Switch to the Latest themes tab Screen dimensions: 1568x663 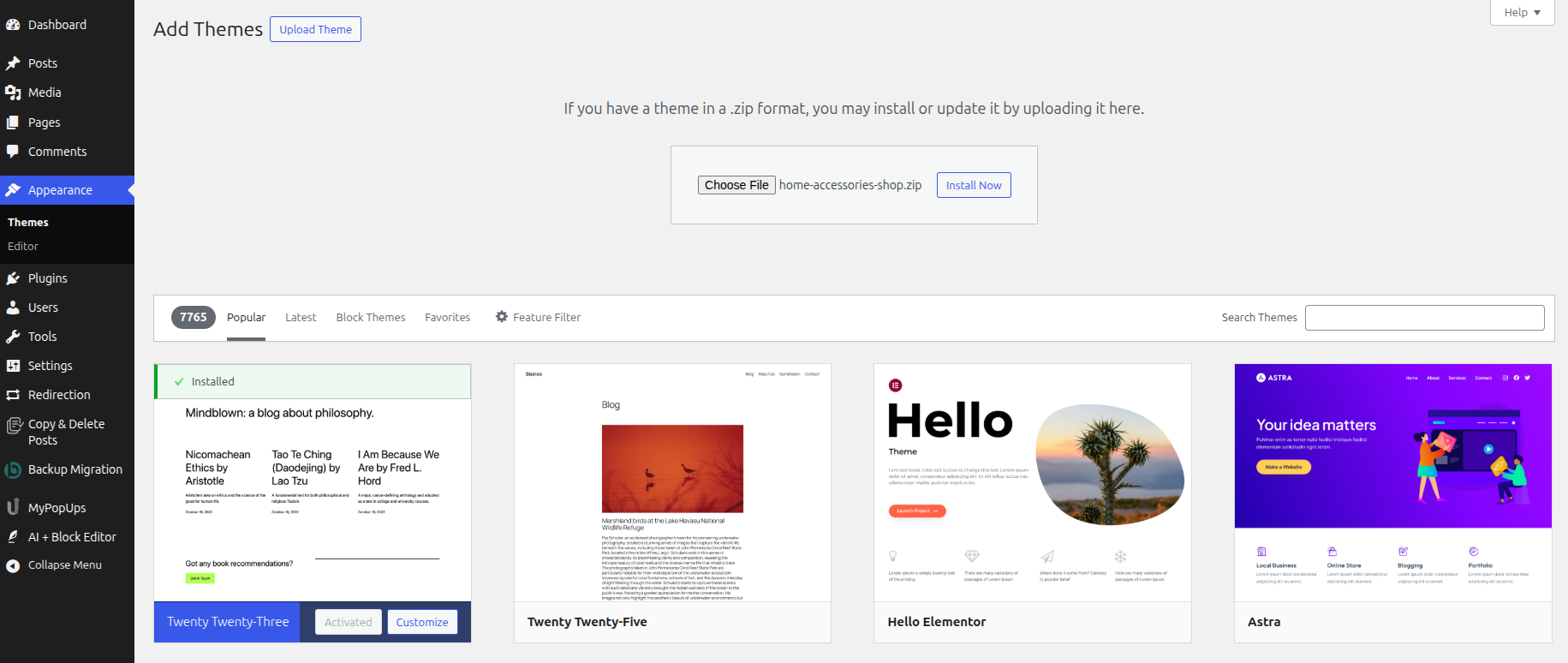click(301, 318)
